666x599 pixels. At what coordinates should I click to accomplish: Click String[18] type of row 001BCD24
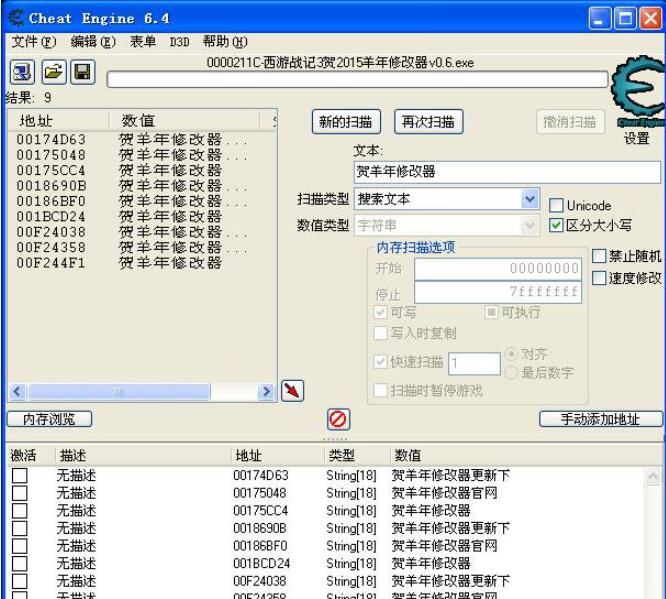point(351,563)
